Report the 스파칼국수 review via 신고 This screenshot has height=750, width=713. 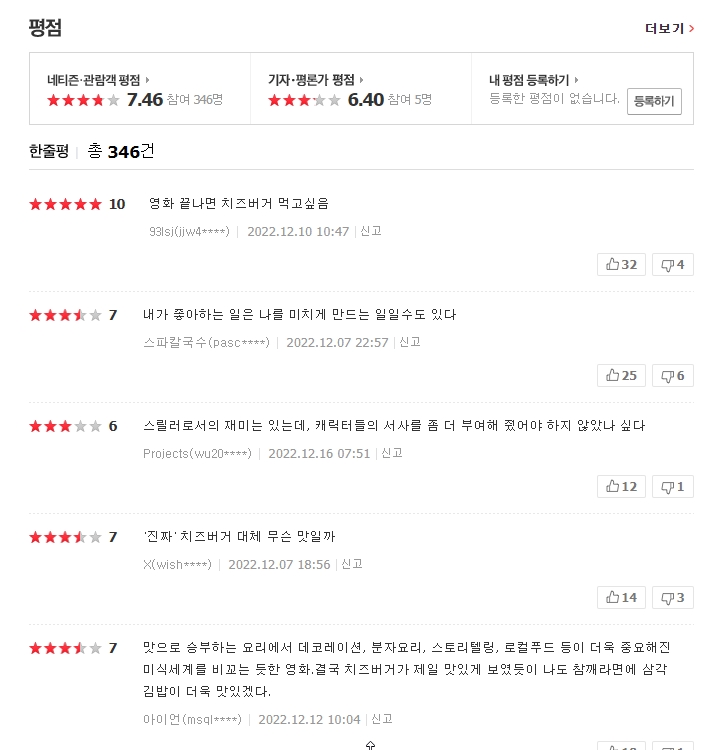point(409,342)
